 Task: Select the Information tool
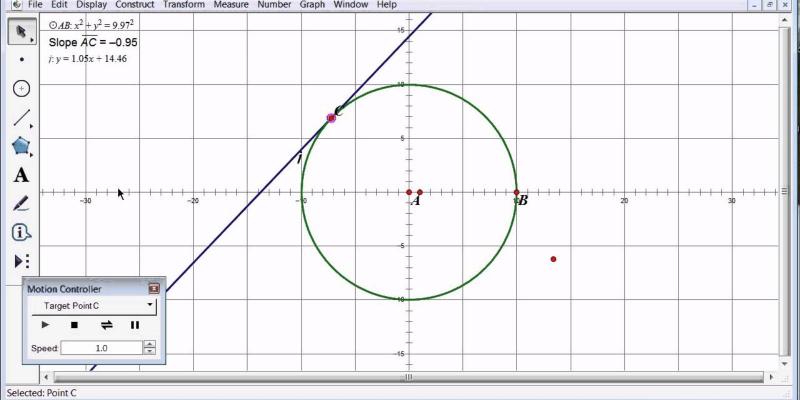click(21, 233)
